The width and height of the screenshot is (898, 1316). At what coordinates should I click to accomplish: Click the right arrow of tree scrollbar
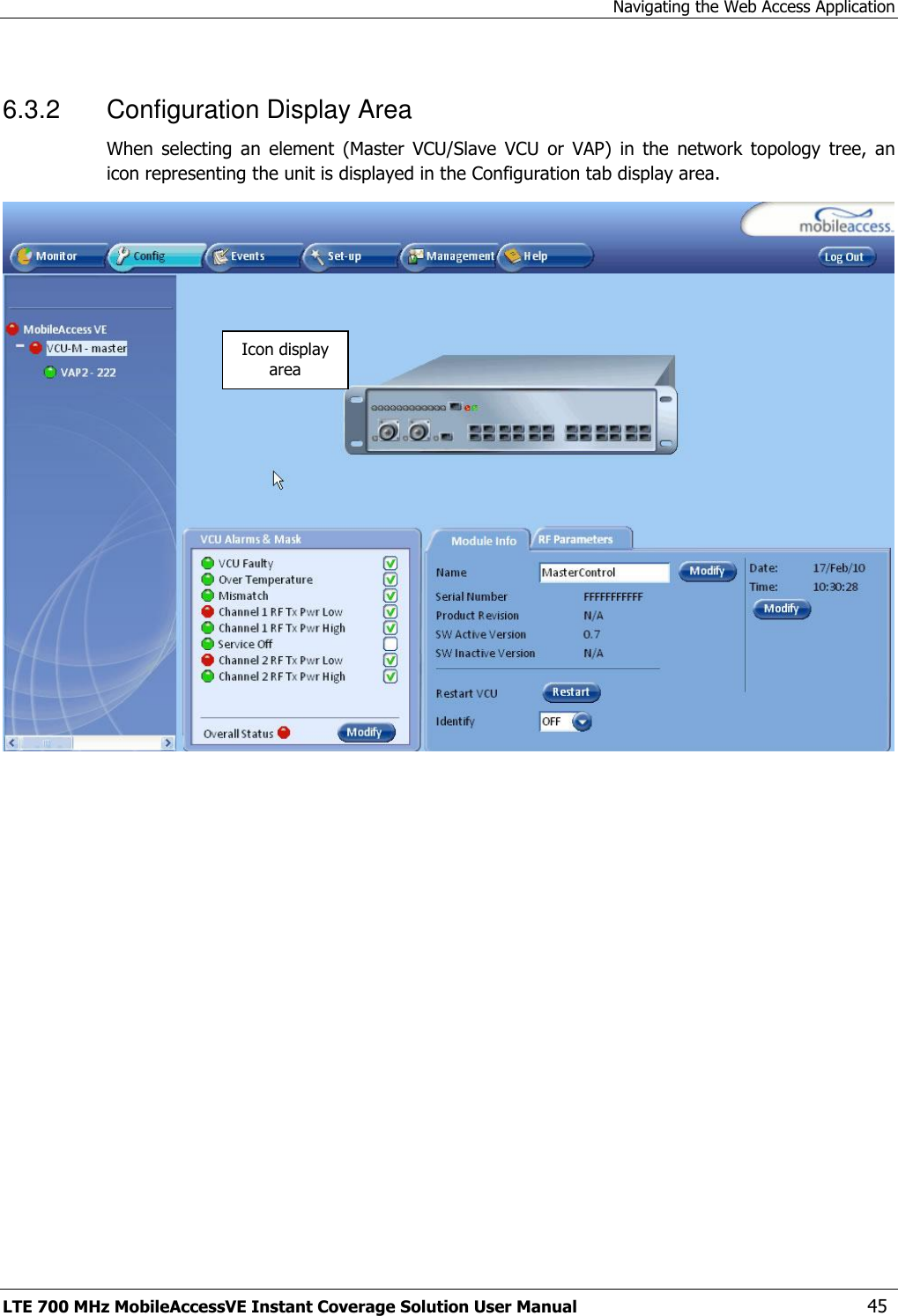[167, 743]
